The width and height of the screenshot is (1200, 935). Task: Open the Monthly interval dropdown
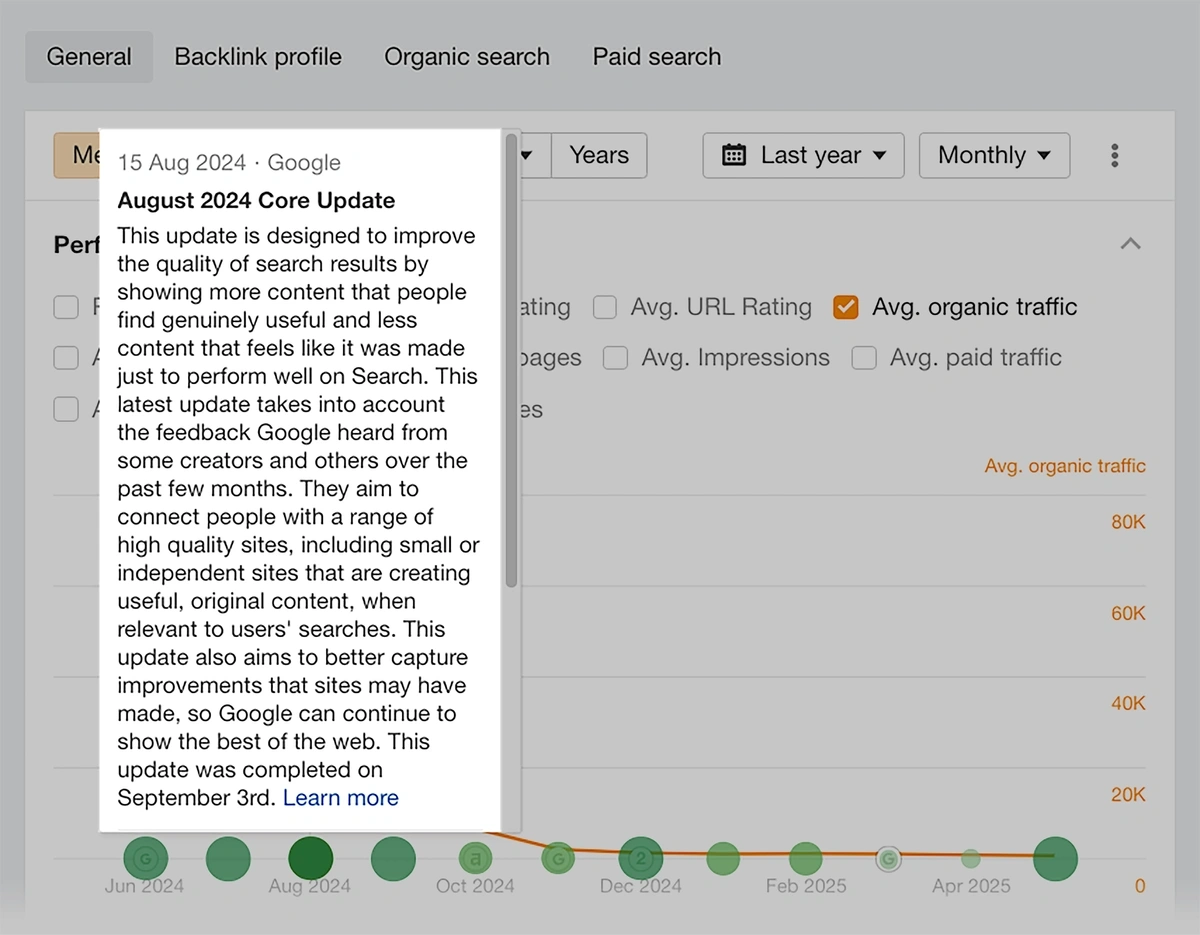[x=994, y=155]
